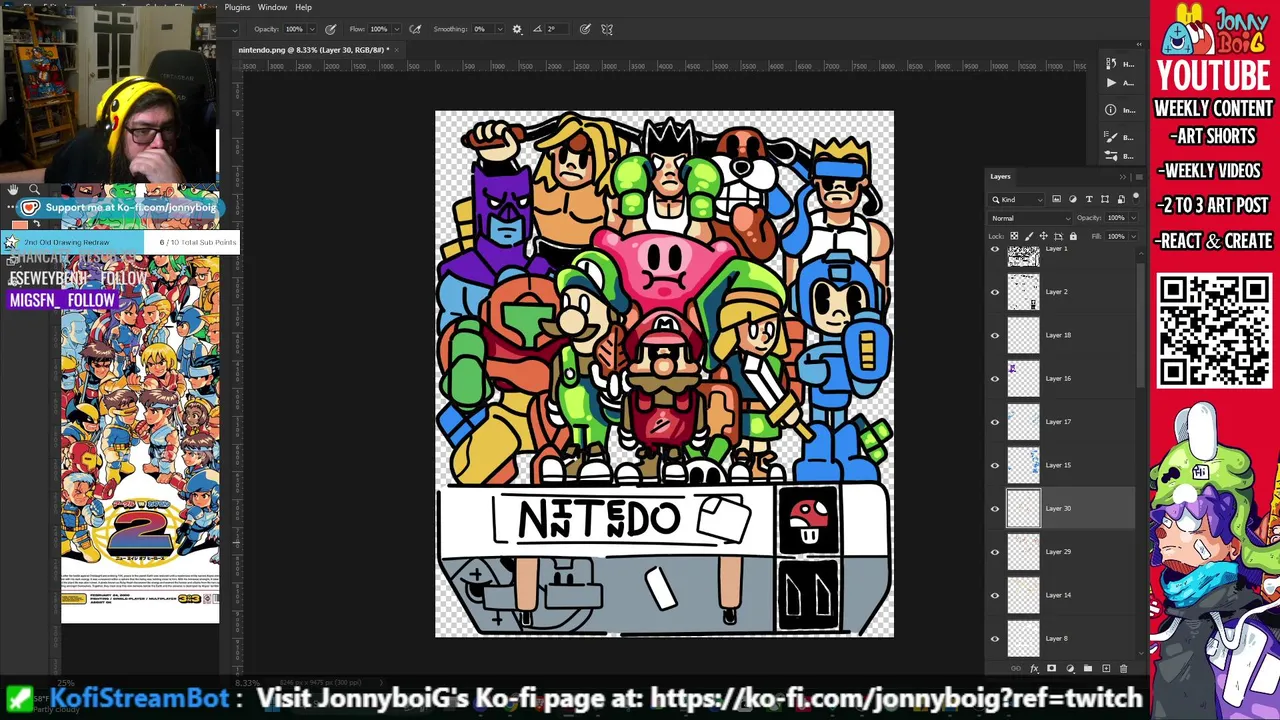Hide Layer 2 visibility eye
The height and width of the screenshot is (720, 1280).
point(995,292)
